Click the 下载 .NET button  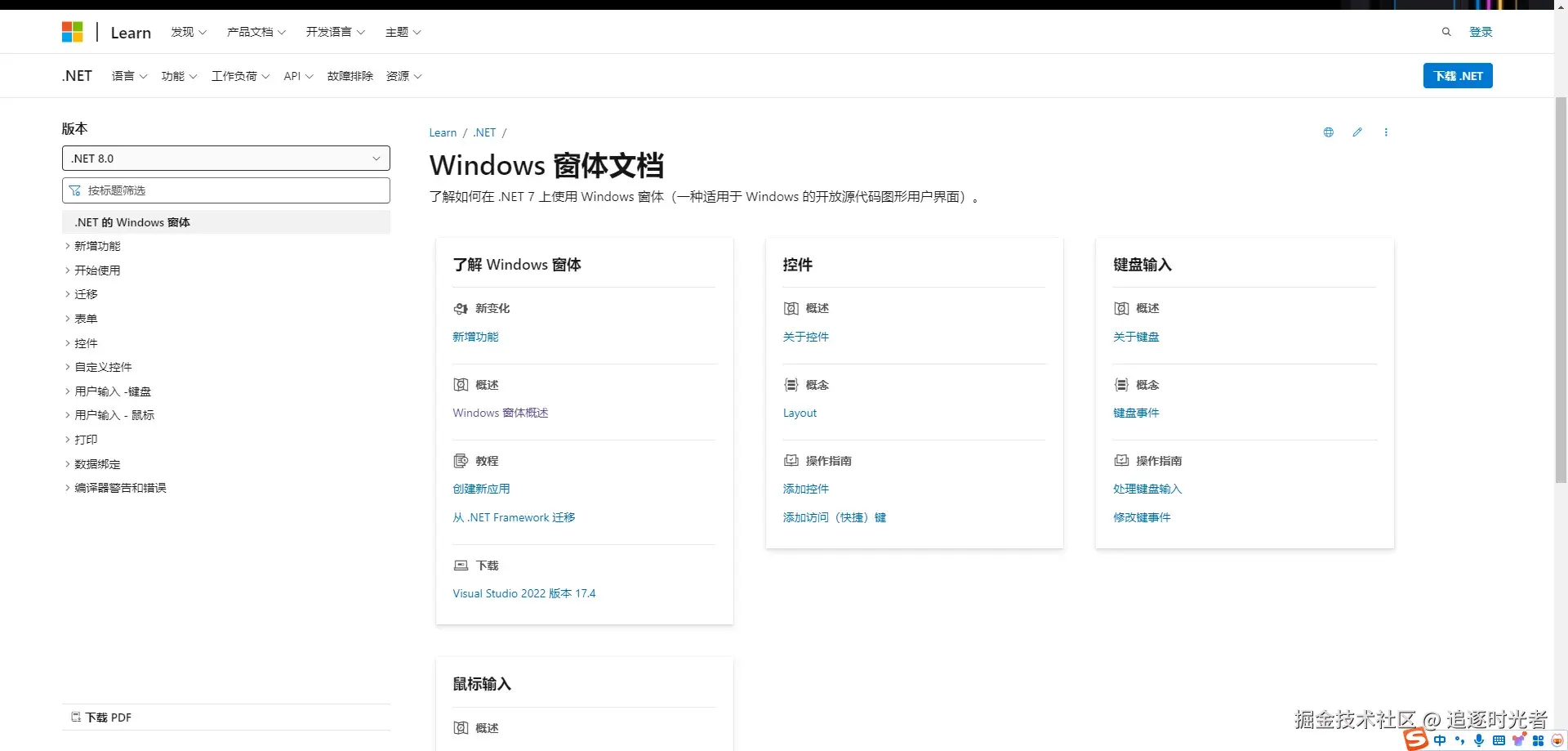pyautogui.click(x=1458, y=76)
